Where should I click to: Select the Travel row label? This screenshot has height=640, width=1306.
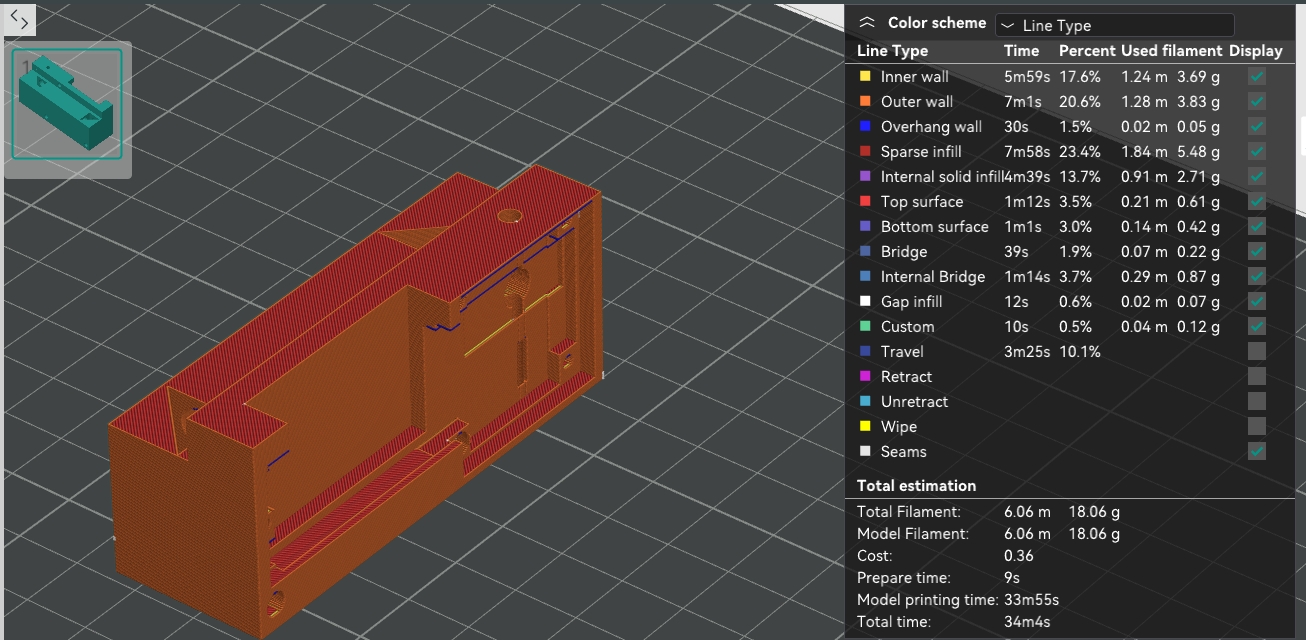[902, 351]
